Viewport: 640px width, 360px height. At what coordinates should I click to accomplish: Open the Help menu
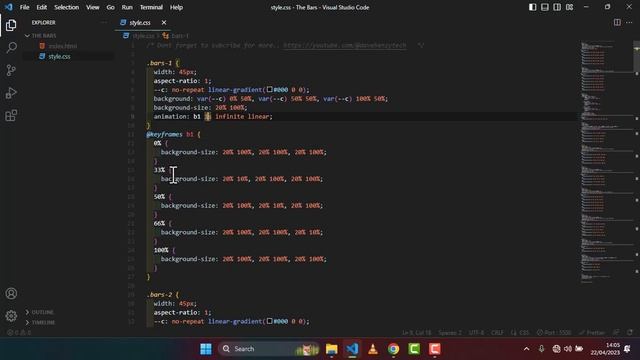pyautogui.click(x=176, y=7)
